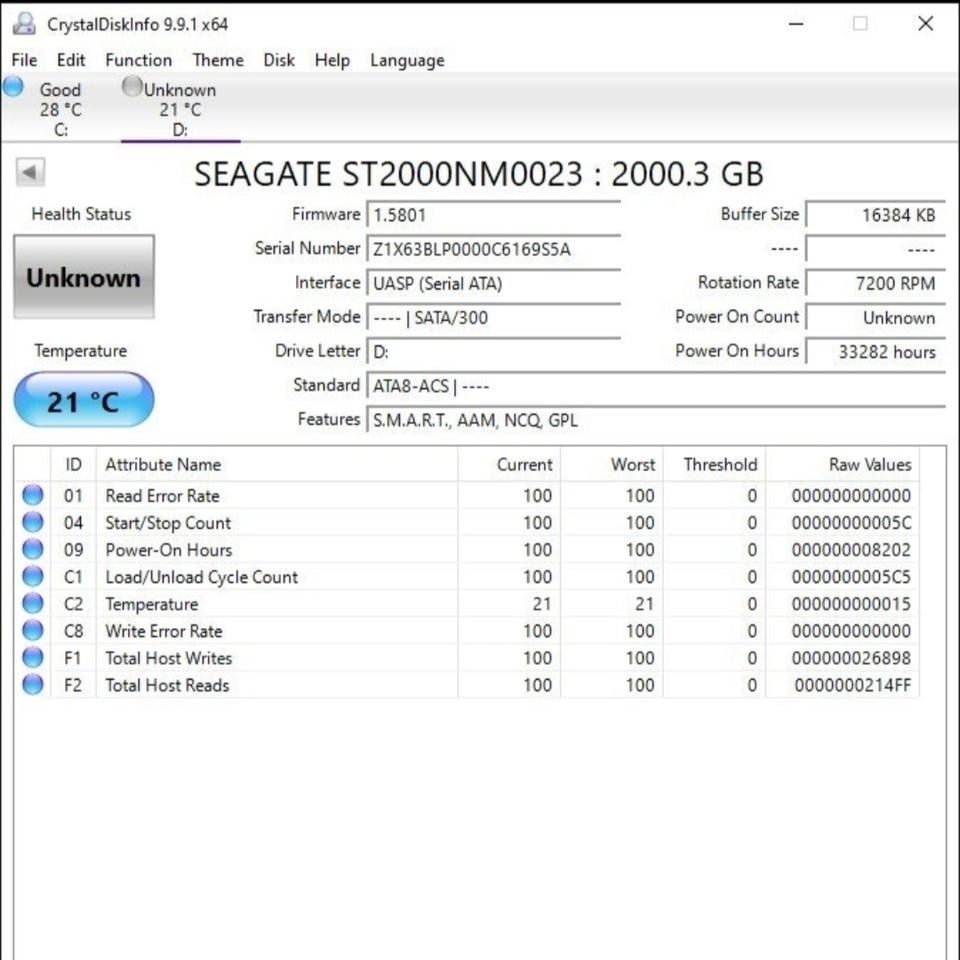The width and height of the screenshot is (960, 960).
Task: Select the Read Error Rate attribute name
Action: pyautogui.click(x=162, y=495)
